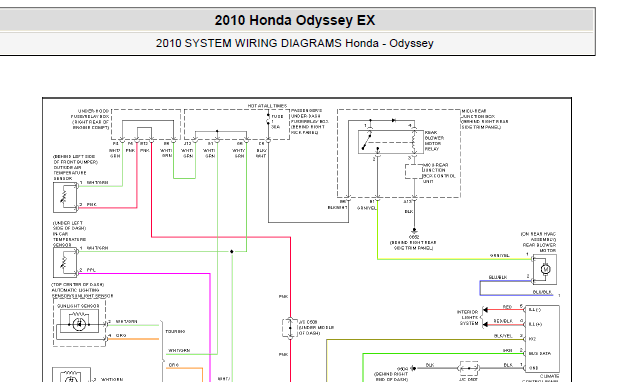Click the "2010 Honda Odyssey EX" title
The width and height of the screenshot is (622, 382).
click(x=295, y=20)
